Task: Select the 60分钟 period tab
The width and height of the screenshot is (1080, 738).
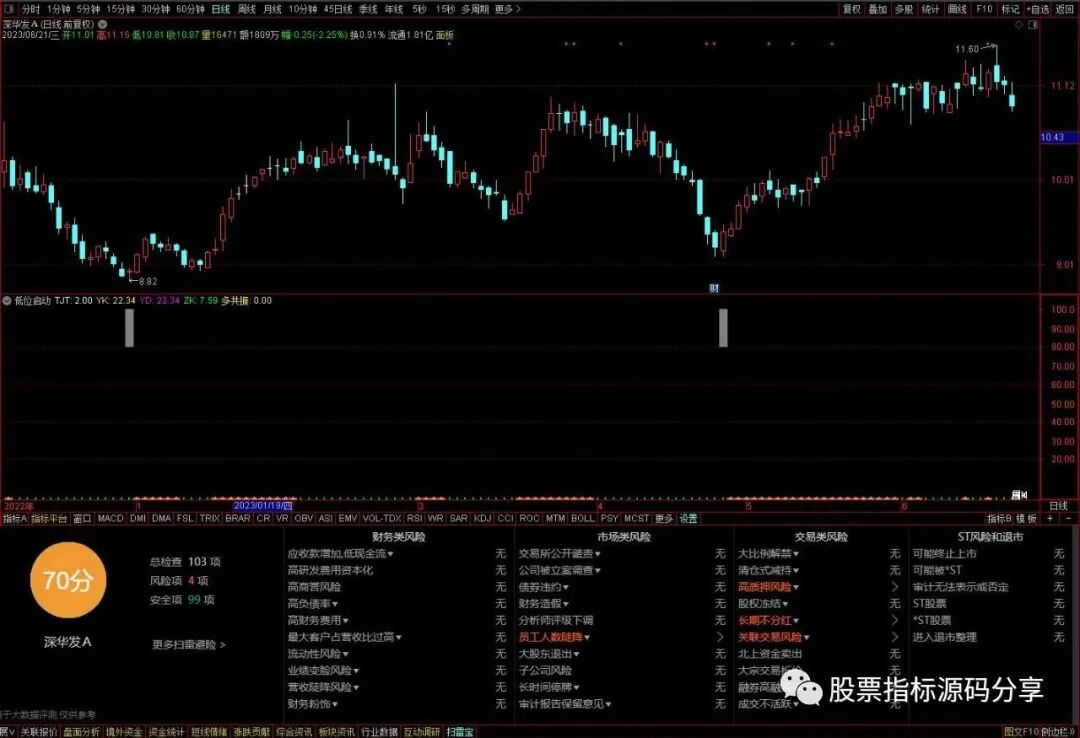Action: click(x=190, y=9)
